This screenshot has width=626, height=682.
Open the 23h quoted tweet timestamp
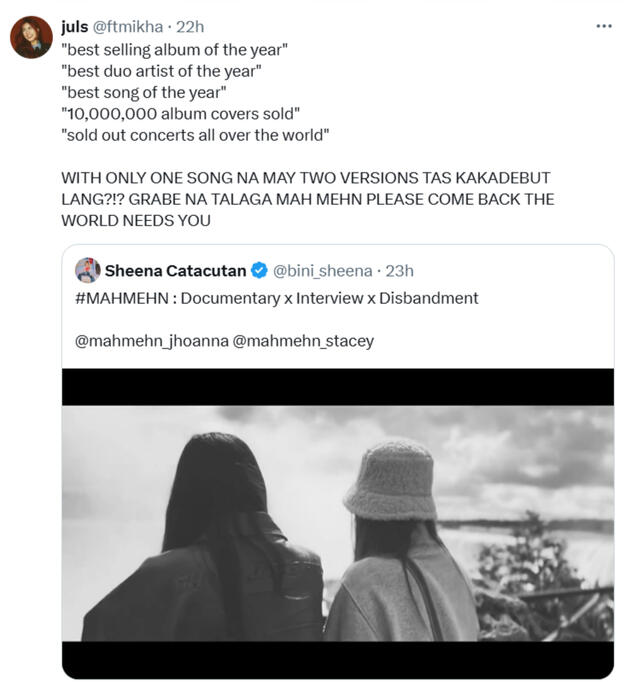click(399, 270)
